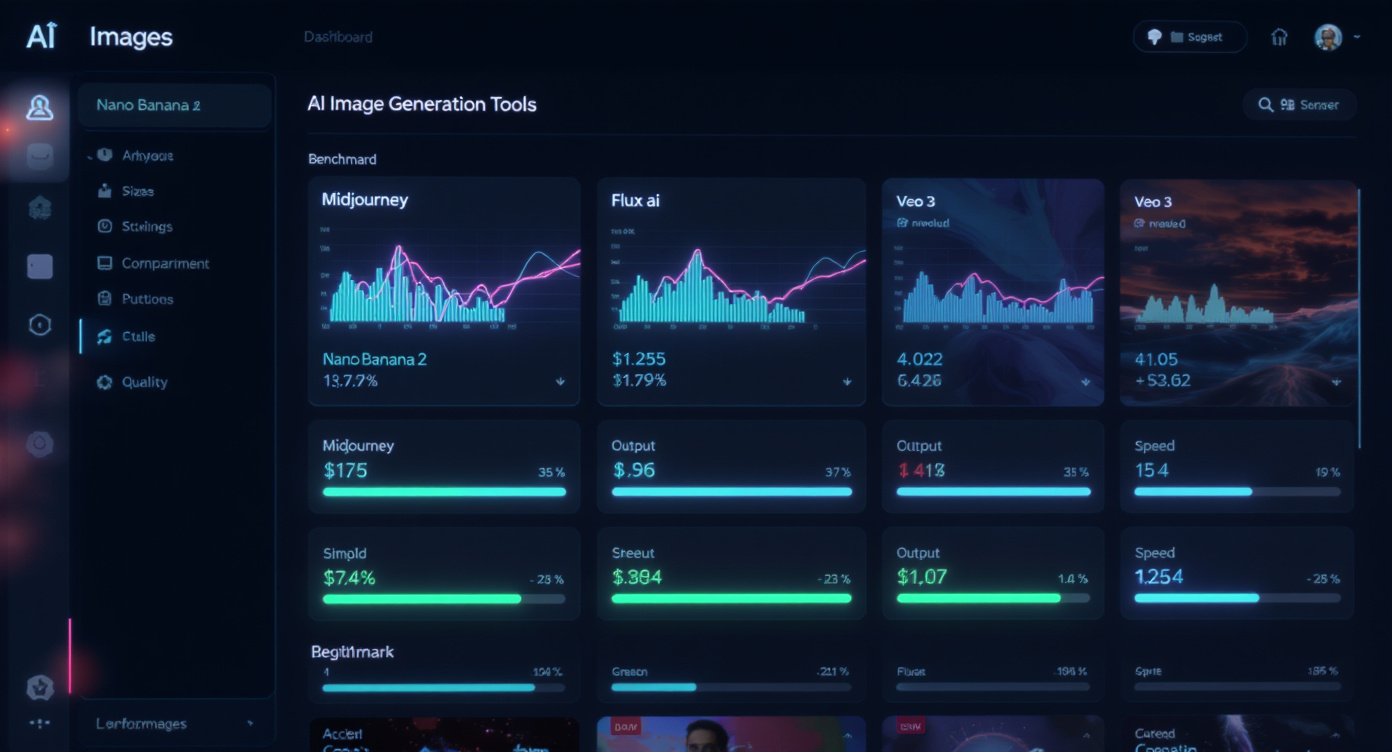Select the Settings clock icon in sidebar
Screen dimensions: 1392x752
104,226
